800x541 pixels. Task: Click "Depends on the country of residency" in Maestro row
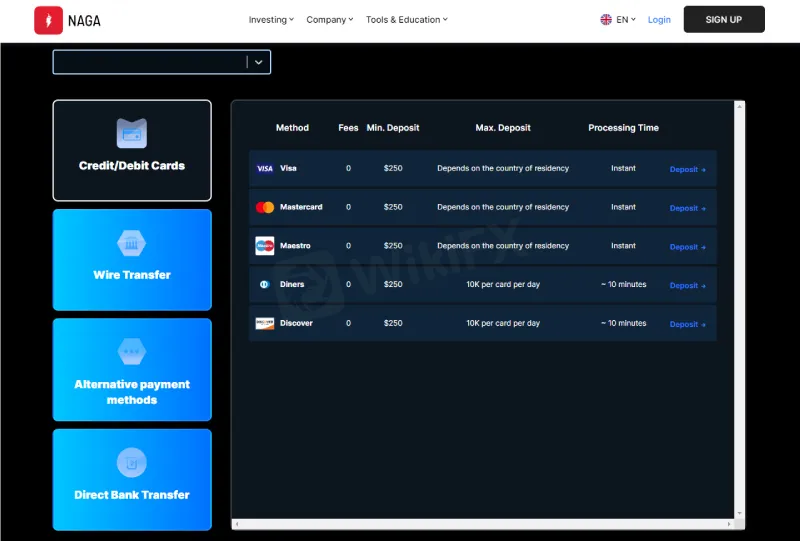coord(503,245)
